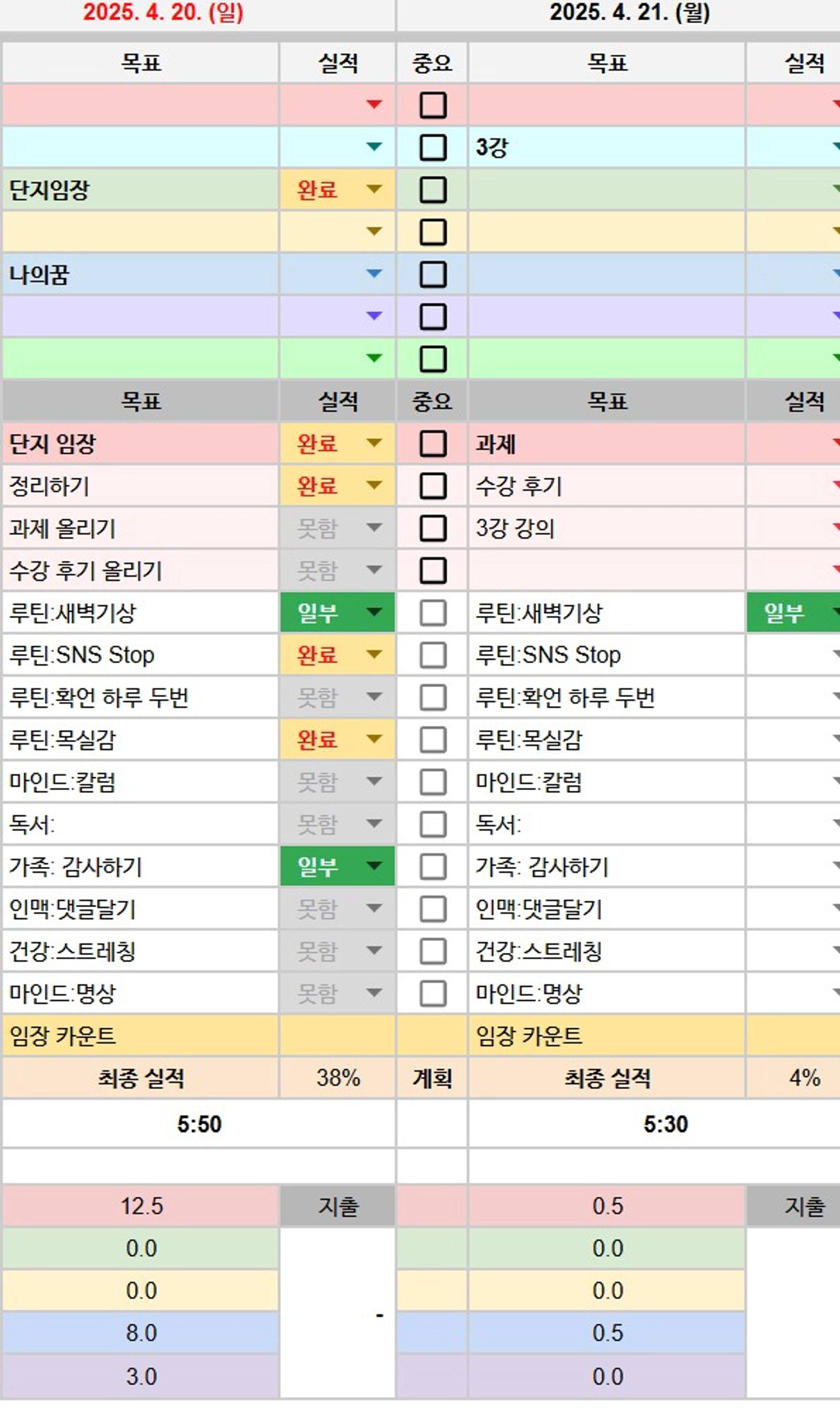840x1410 pixels.
Task: Expand 일부 dropdown for 가족: 감사하기, April 20
Action: [x=374, y=866]
